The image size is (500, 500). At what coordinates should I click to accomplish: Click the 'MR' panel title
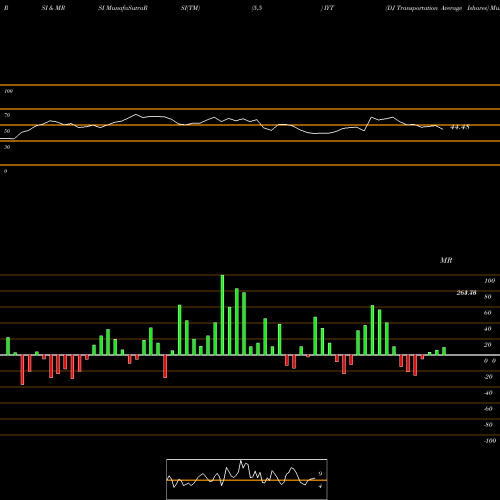coord(446,260)
